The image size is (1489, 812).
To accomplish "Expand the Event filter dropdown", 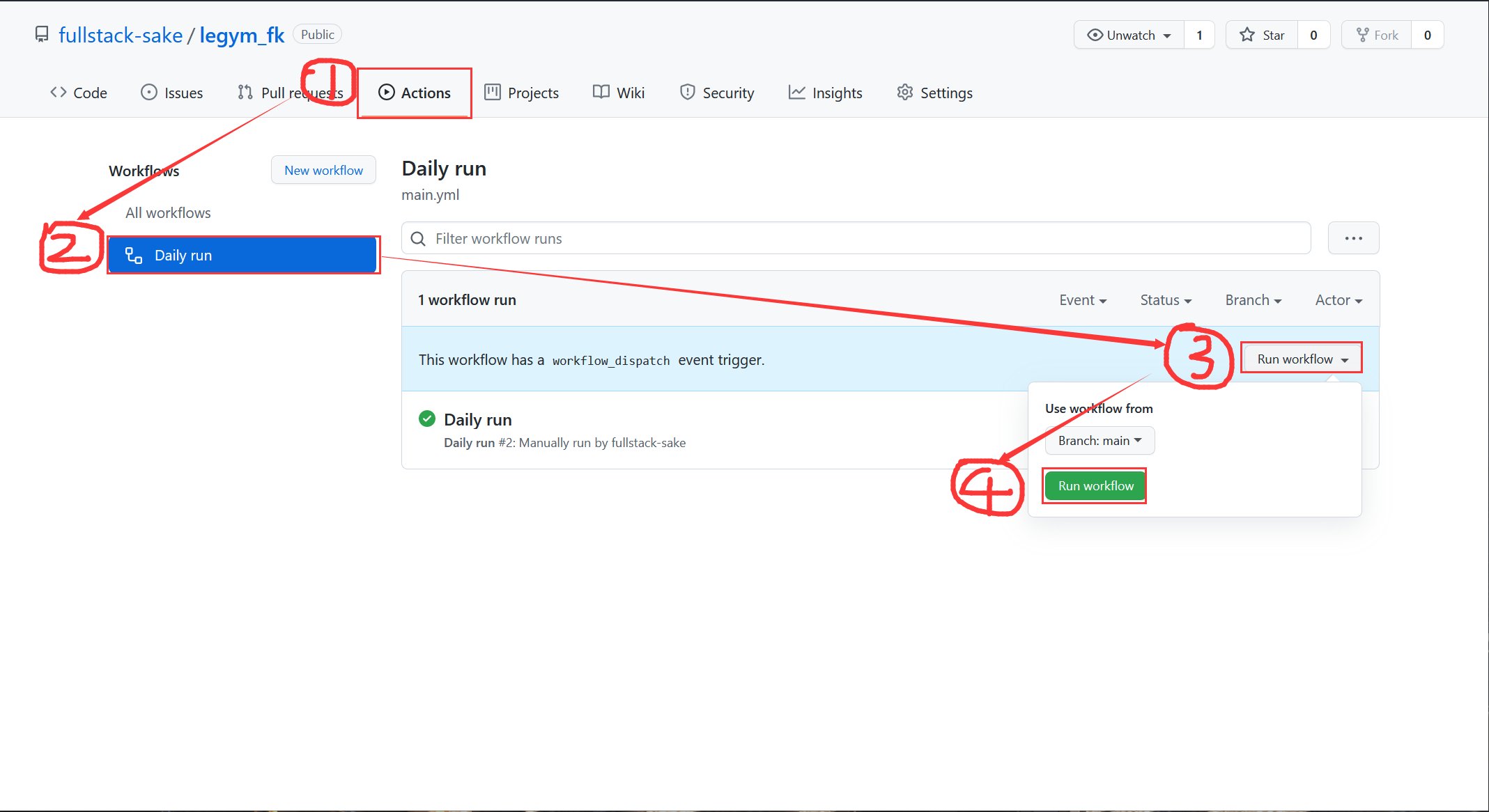I will [1083, 300].
